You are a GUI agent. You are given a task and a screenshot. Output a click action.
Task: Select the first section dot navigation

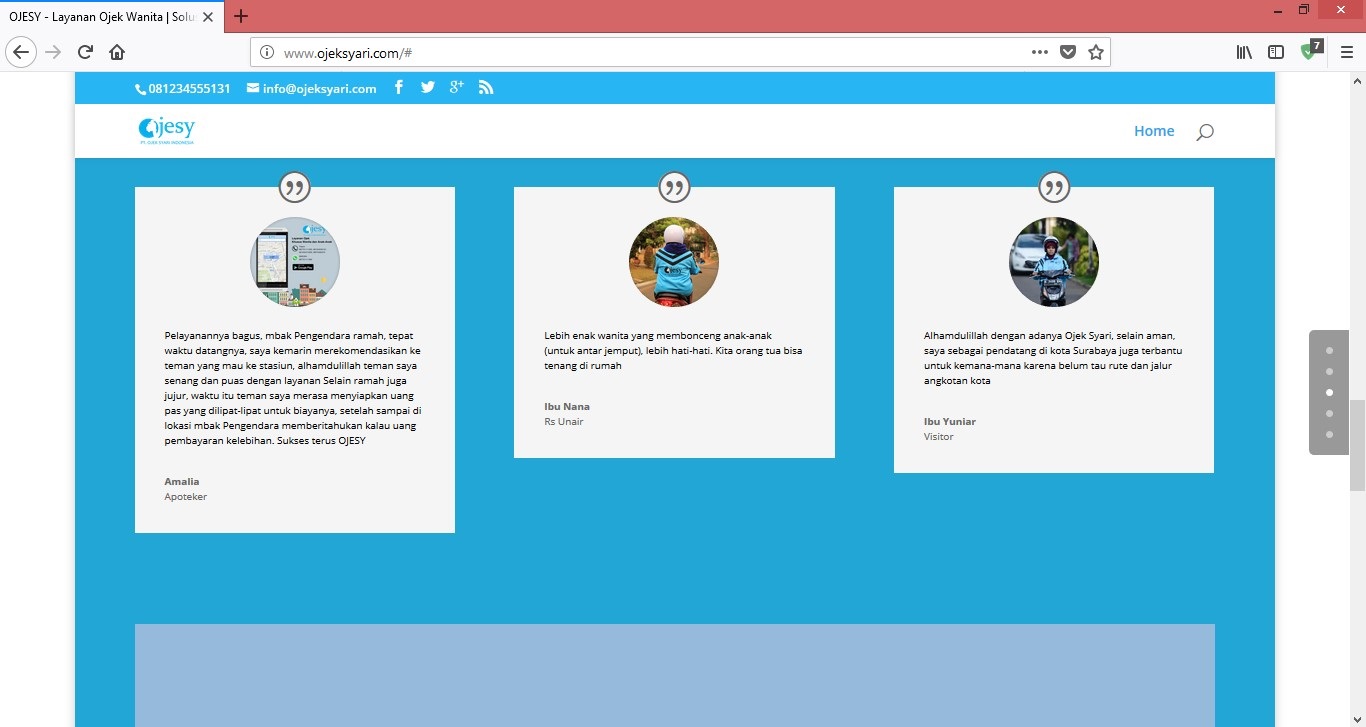click(1329, 351)
